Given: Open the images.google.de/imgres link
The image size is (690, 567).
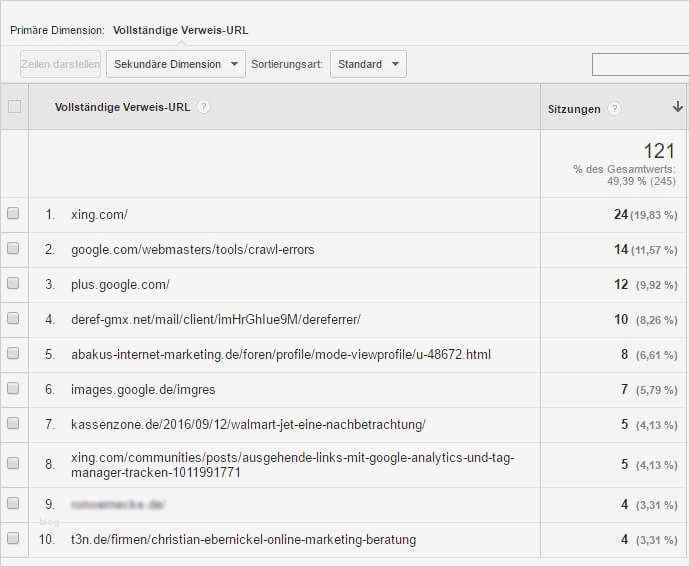Looking at the screenshot, I should [143, 390].
